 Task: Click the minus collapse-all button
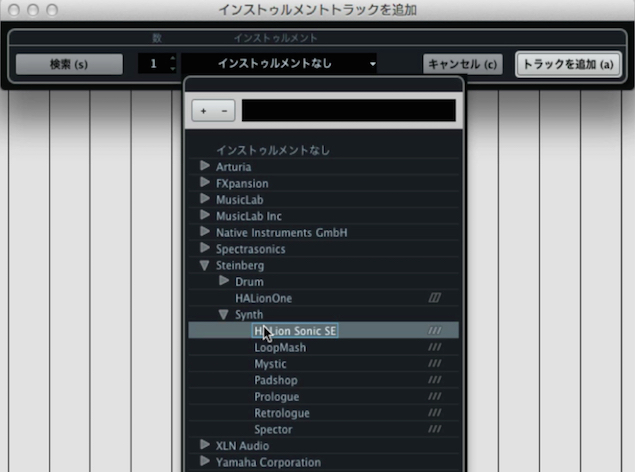(224, 111)
